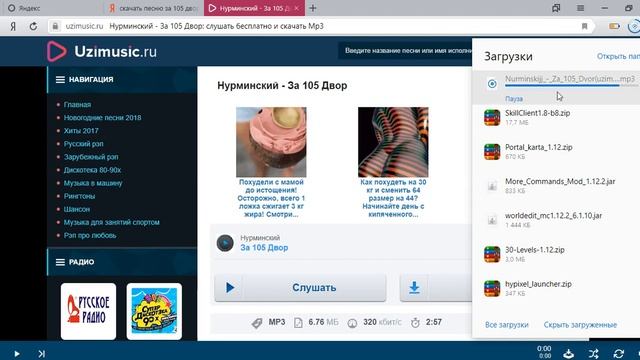
Task: Click the Nurminskij_-_Za_105_Dvor mp3 file name
Action: click(x=570, y=79)
